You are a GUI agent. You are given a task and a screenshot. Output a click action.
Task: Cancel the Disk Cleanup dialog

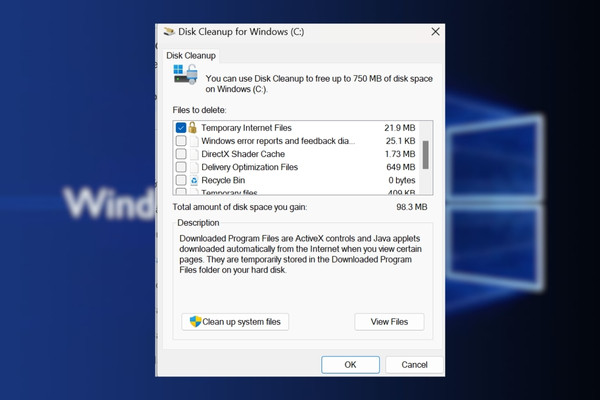tap(414, 365)
